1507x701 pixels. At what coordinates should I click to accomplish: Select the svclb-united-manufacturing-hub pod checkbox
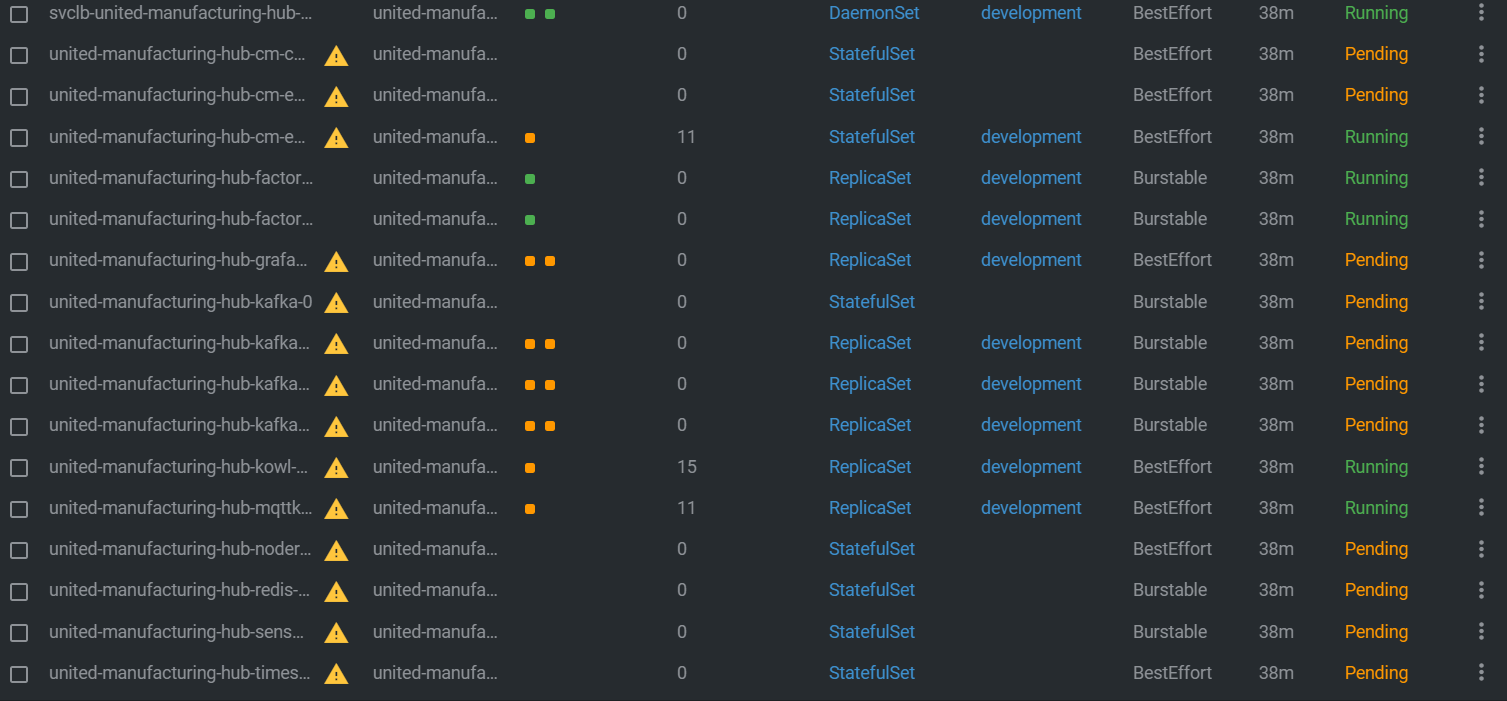coord(19,14)
